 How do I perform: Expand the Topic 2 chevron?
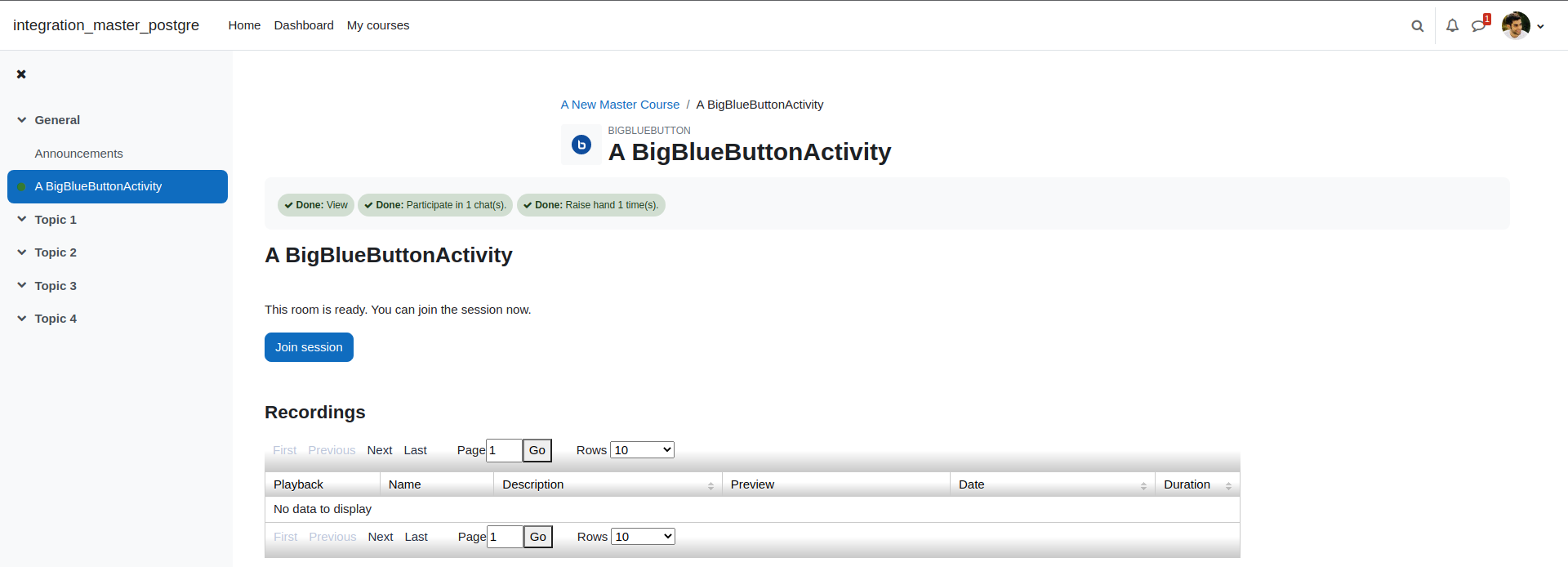point(22,252)
